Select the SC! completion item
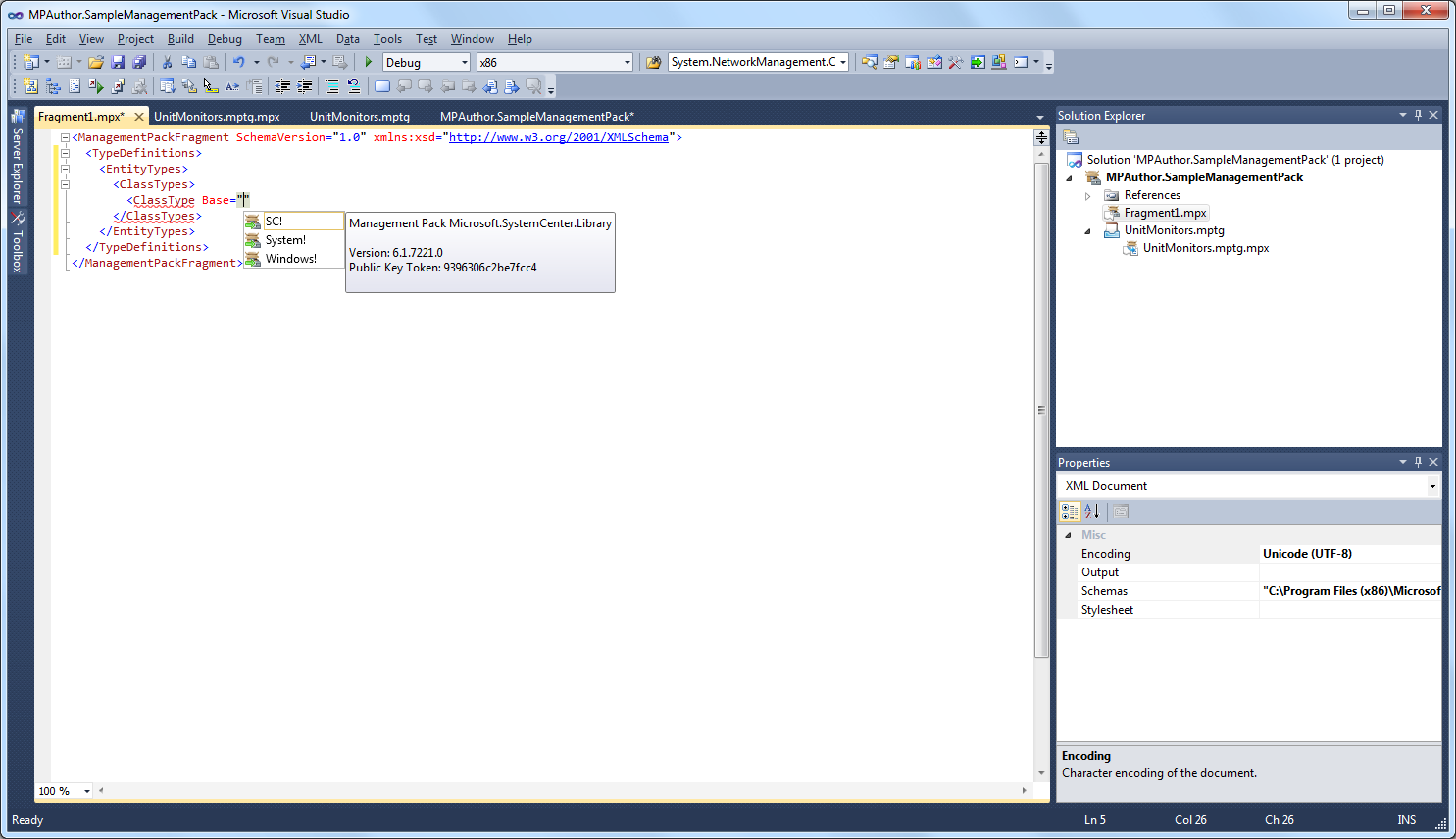Screen dimensions: 1456x839 click(x=294, y=222)
